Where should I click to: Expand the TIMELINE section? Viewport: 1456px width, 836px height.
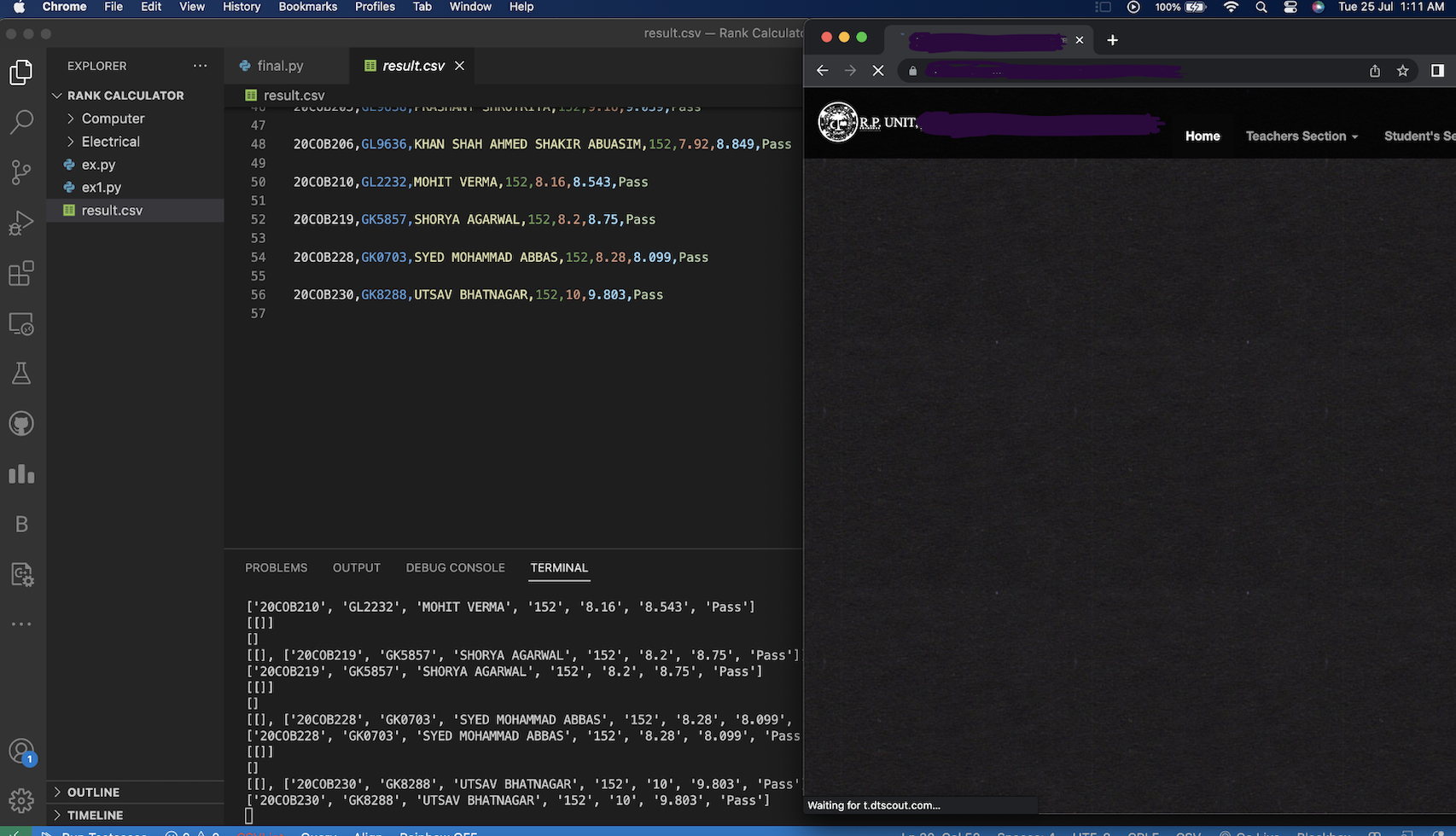95,816
